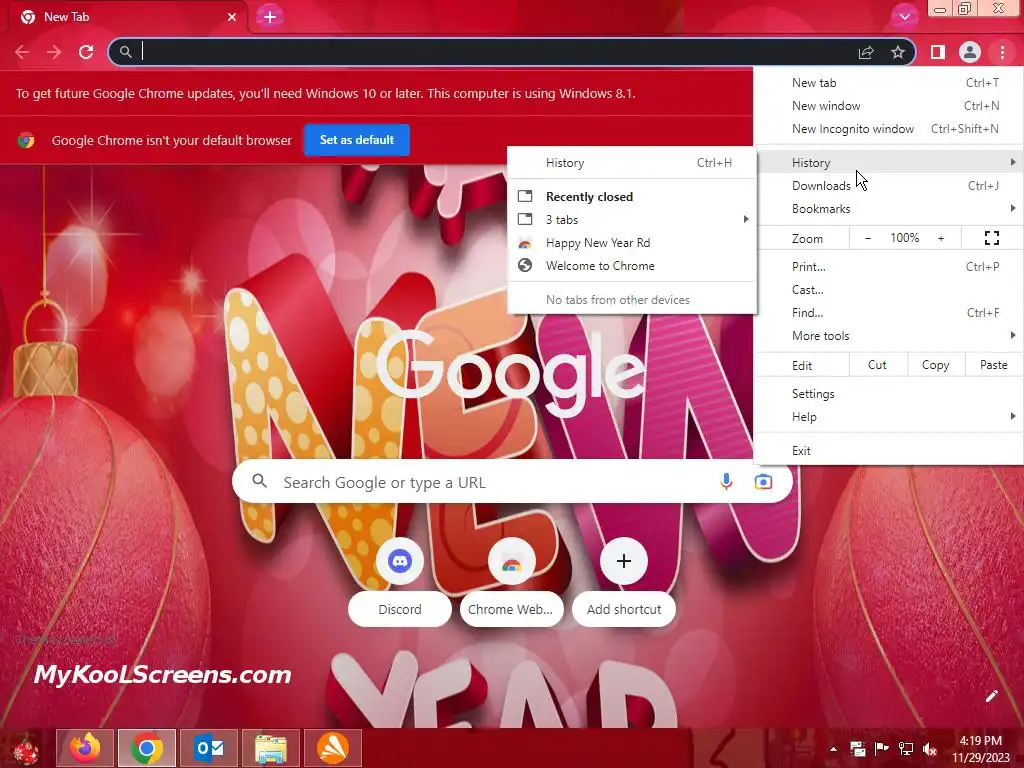The width and height of the screenshot is (1024, 768).
Task: Click Paste in the Edit row
Action: [x=994, y=365]
